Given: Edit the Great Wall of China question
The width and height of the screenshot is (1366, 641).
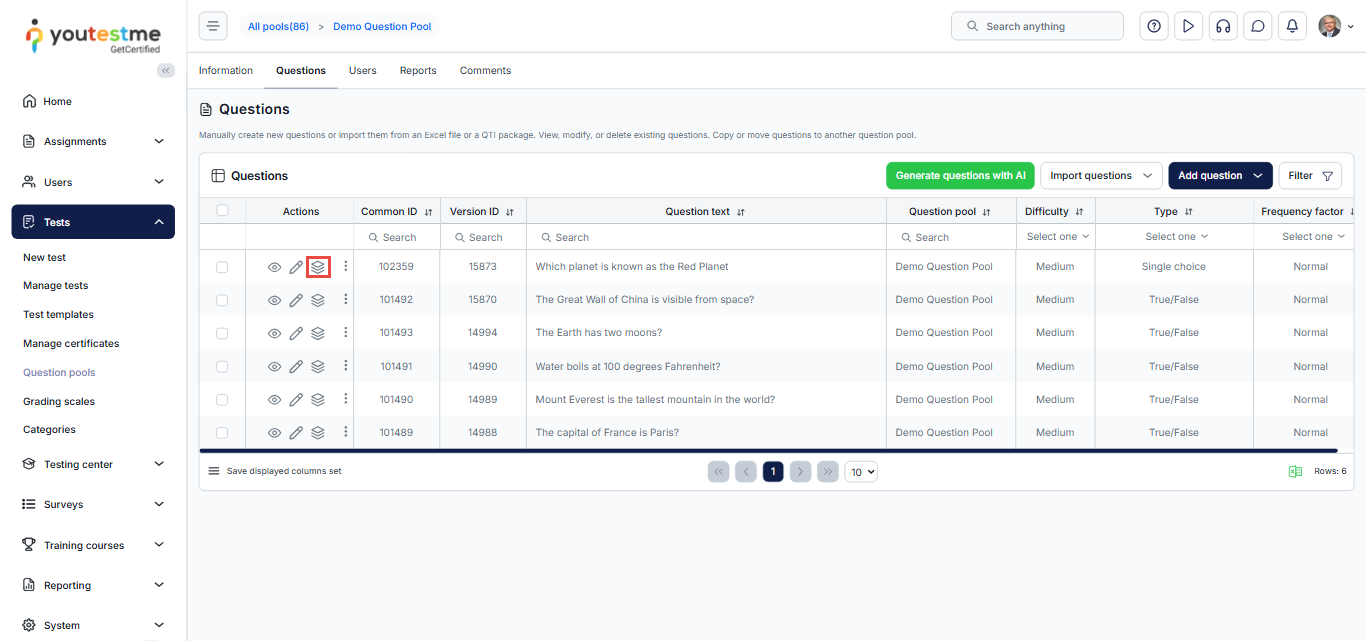Looking at the screenshot, I should (x=296, y=300).
